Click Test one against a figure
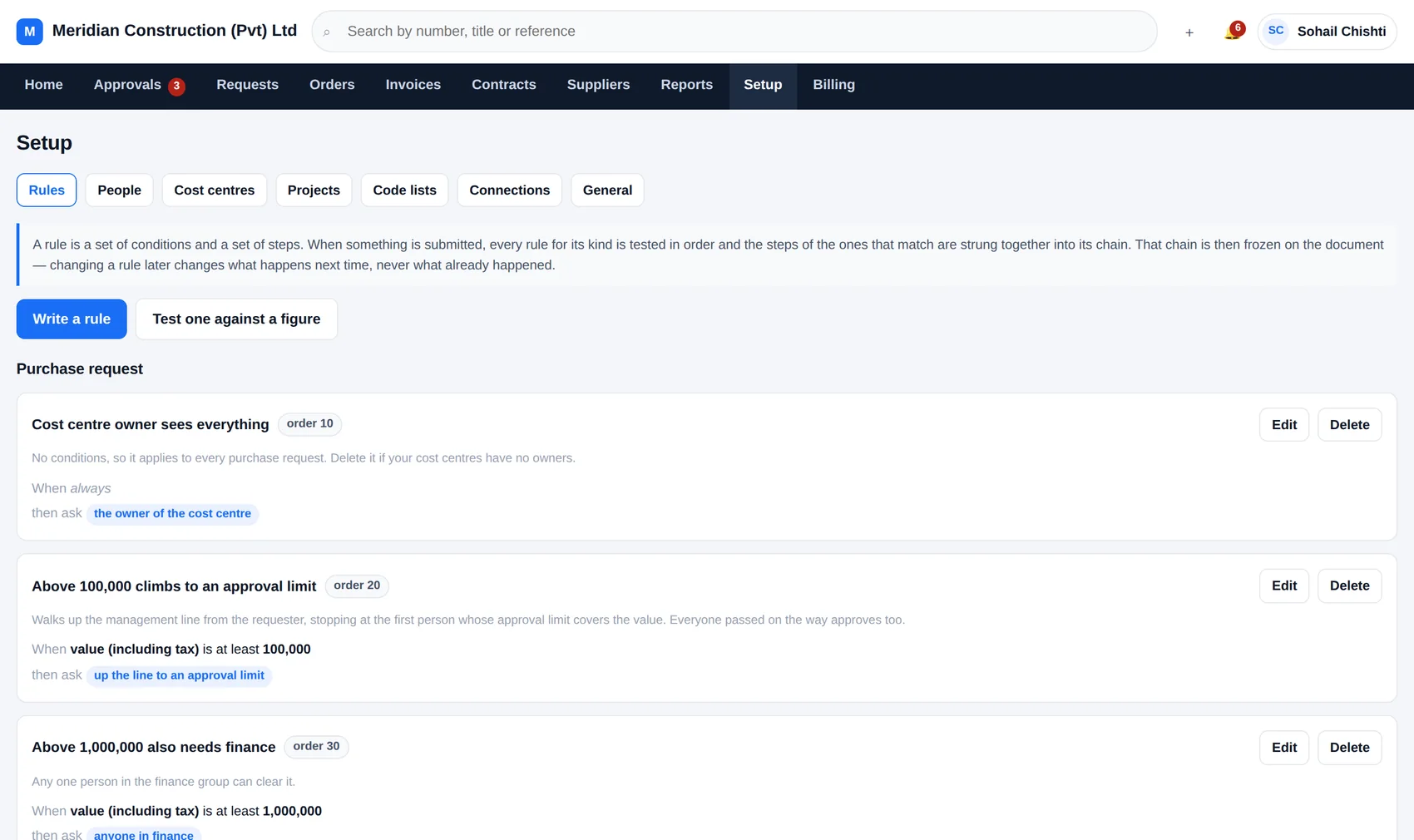1414x840 pixels. (236, 319)
